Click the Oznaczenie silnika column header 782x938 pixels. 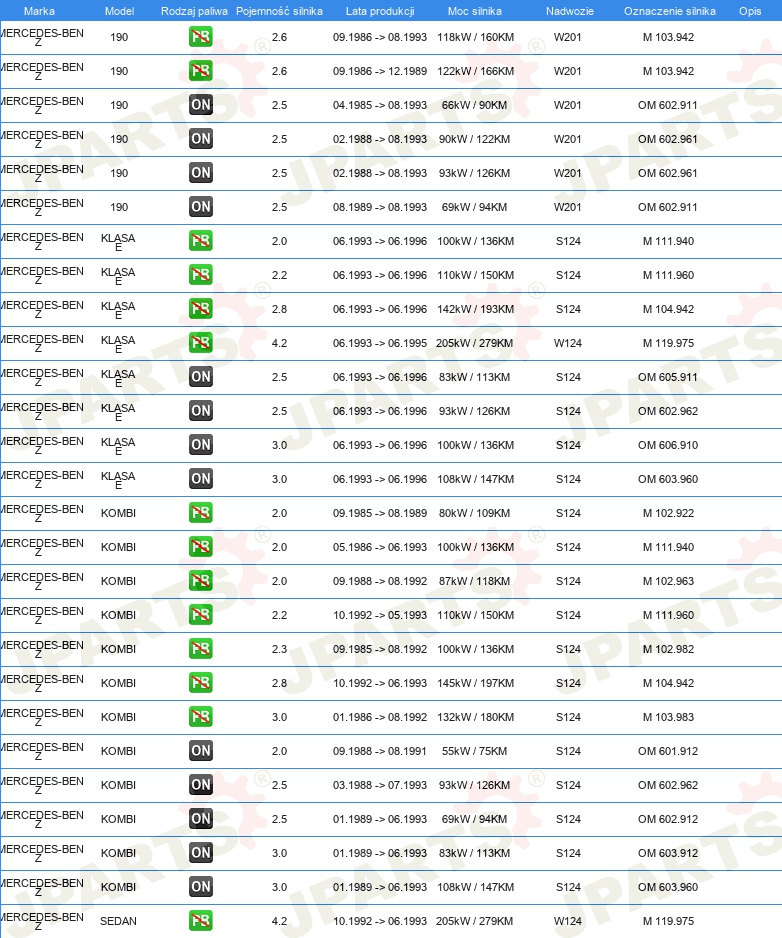pyautogui.click(x=670, y=11)
